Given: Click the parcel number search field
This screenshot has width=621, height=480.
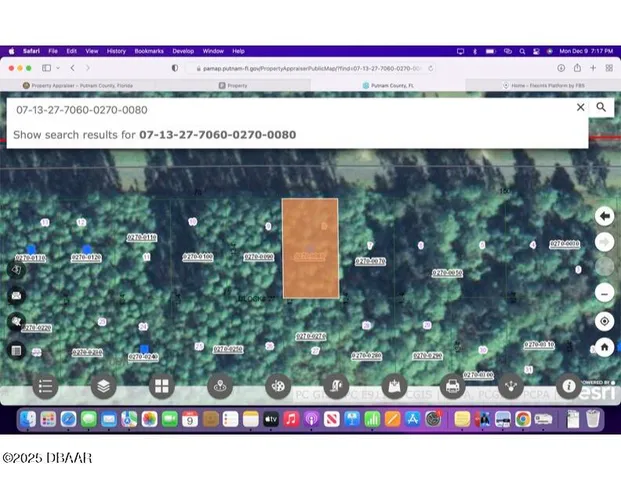Looking at the screenshot, I should pyautogui.click(x=290, y=108).
